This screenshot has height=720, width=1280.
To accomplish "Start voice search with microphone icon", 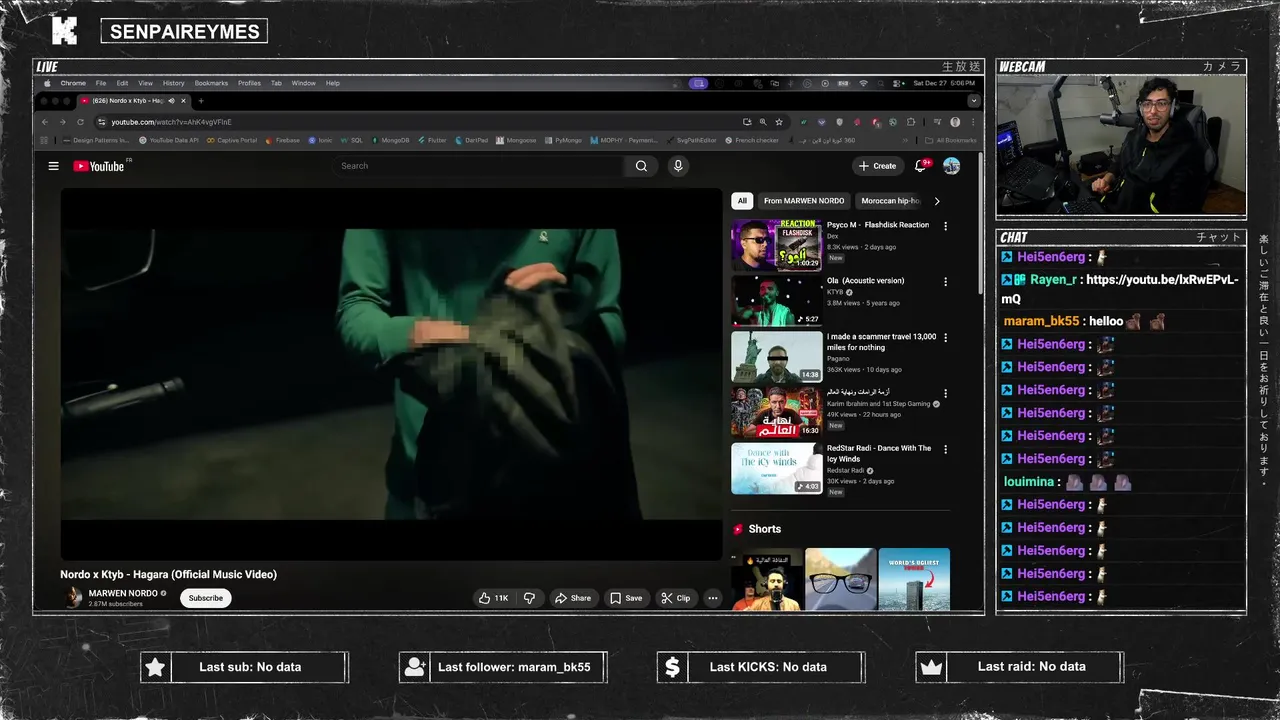I will 678,166.
